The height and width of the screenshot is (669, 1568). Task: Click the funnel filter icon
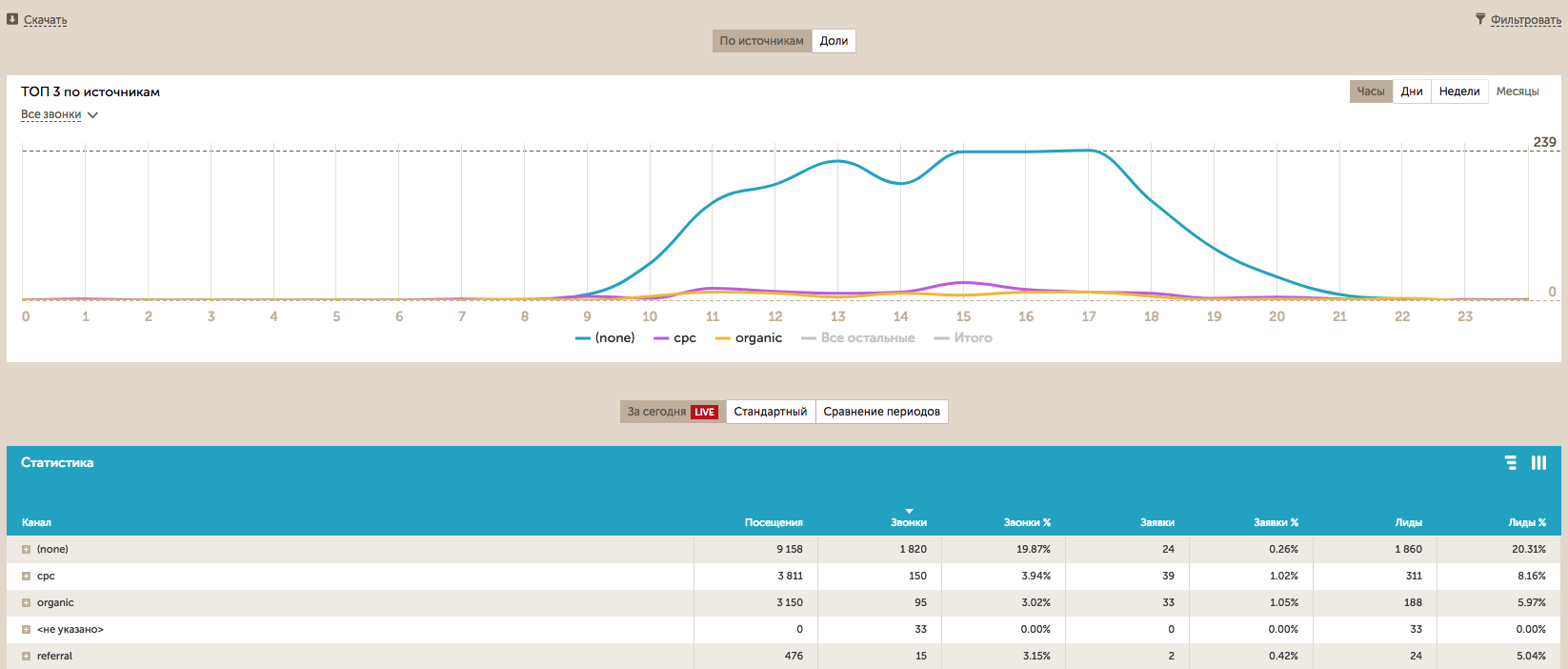(x=1480, y=19)
